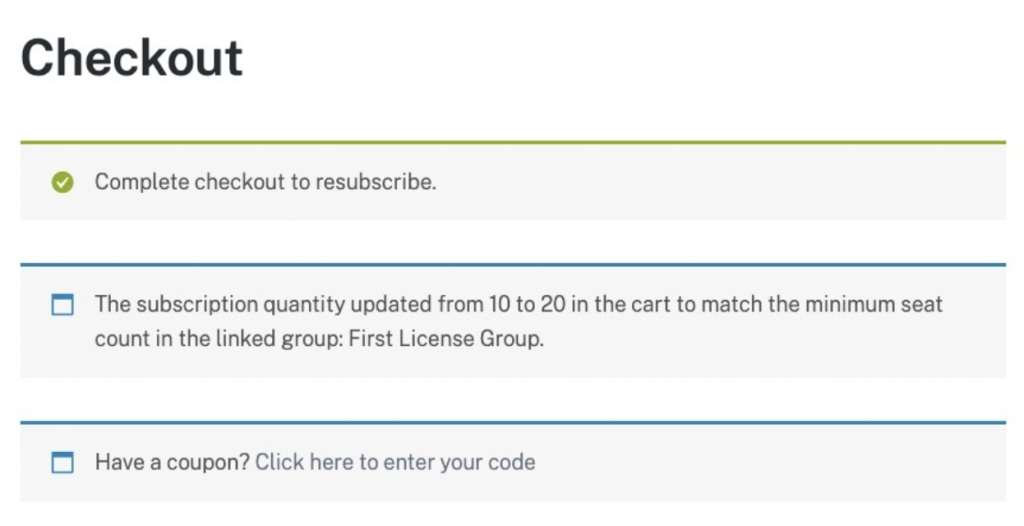Click the info icon beside subscription quantity notice
This screenshot has width=1024, height=526.
(x=63, y=304)
